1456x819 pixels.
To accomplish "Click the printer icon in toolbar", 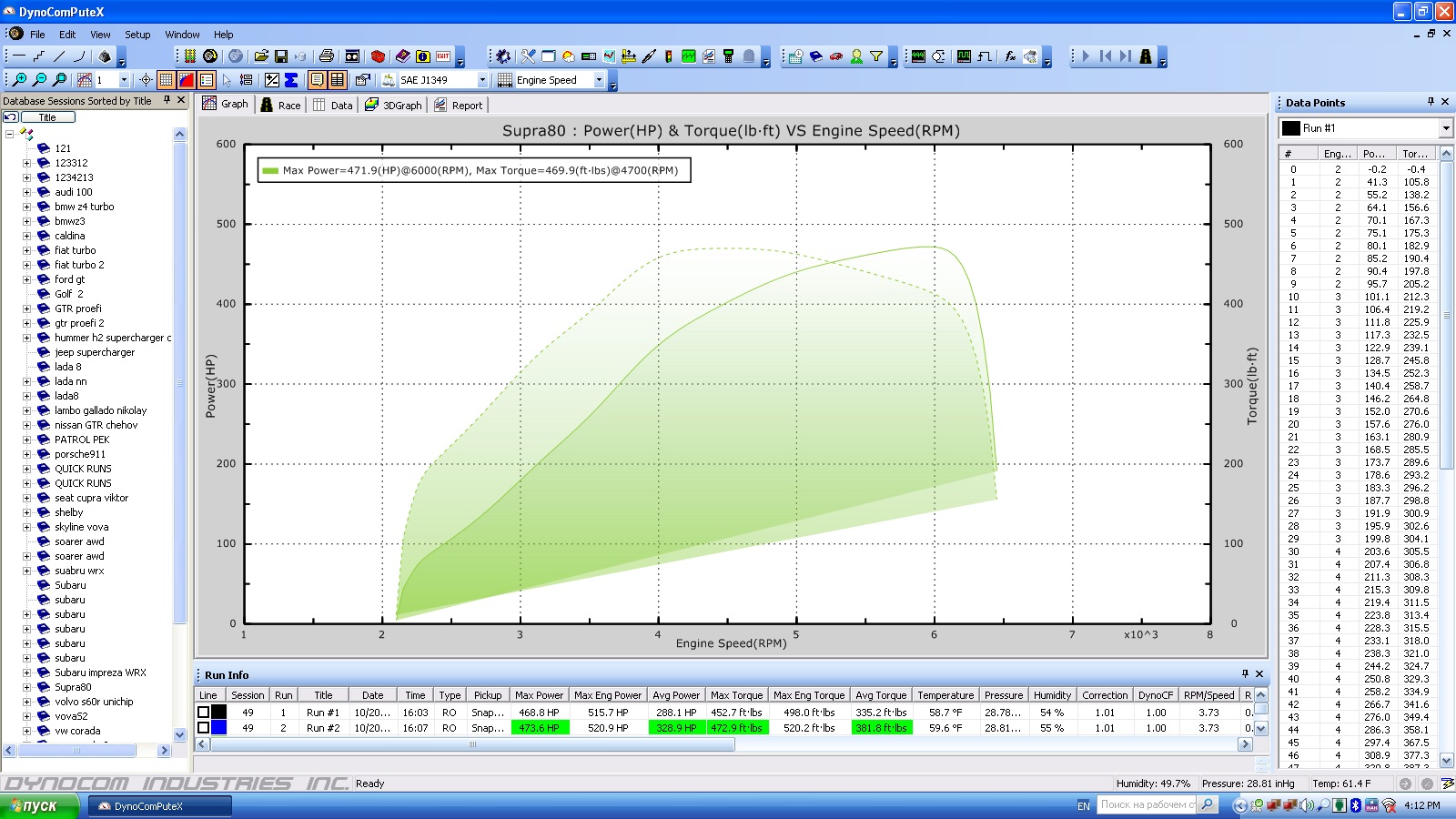I will (327, 56).
